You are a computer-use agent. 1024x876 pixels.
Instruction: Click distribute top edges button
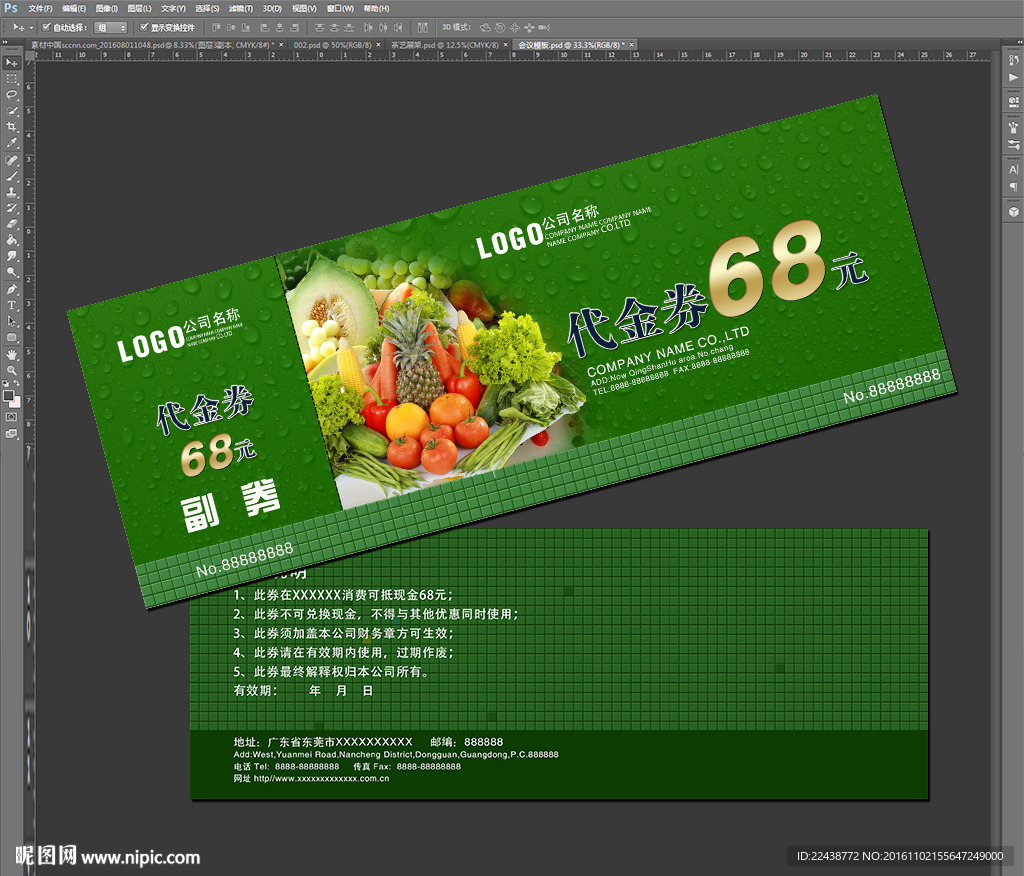pos(319,27)
